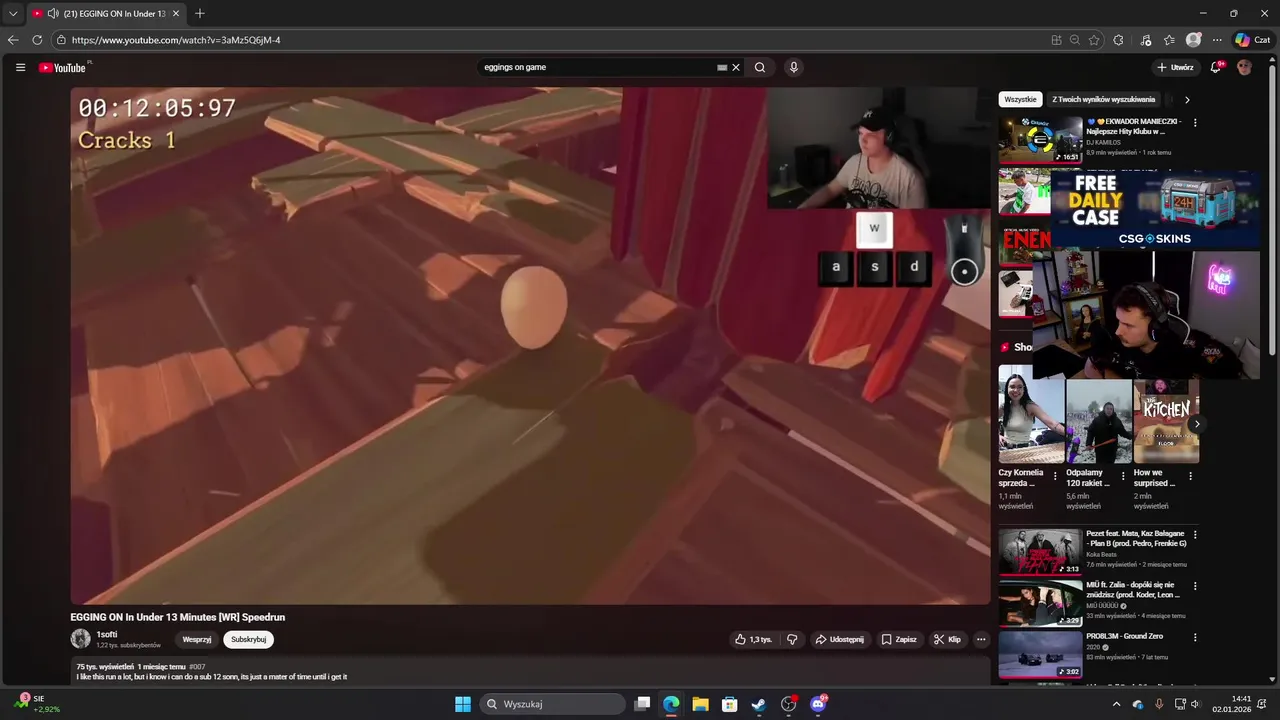Viewport: 1280px width, 720px height.
Task: Open the media control music-note icon
Action: (1146, 40)
